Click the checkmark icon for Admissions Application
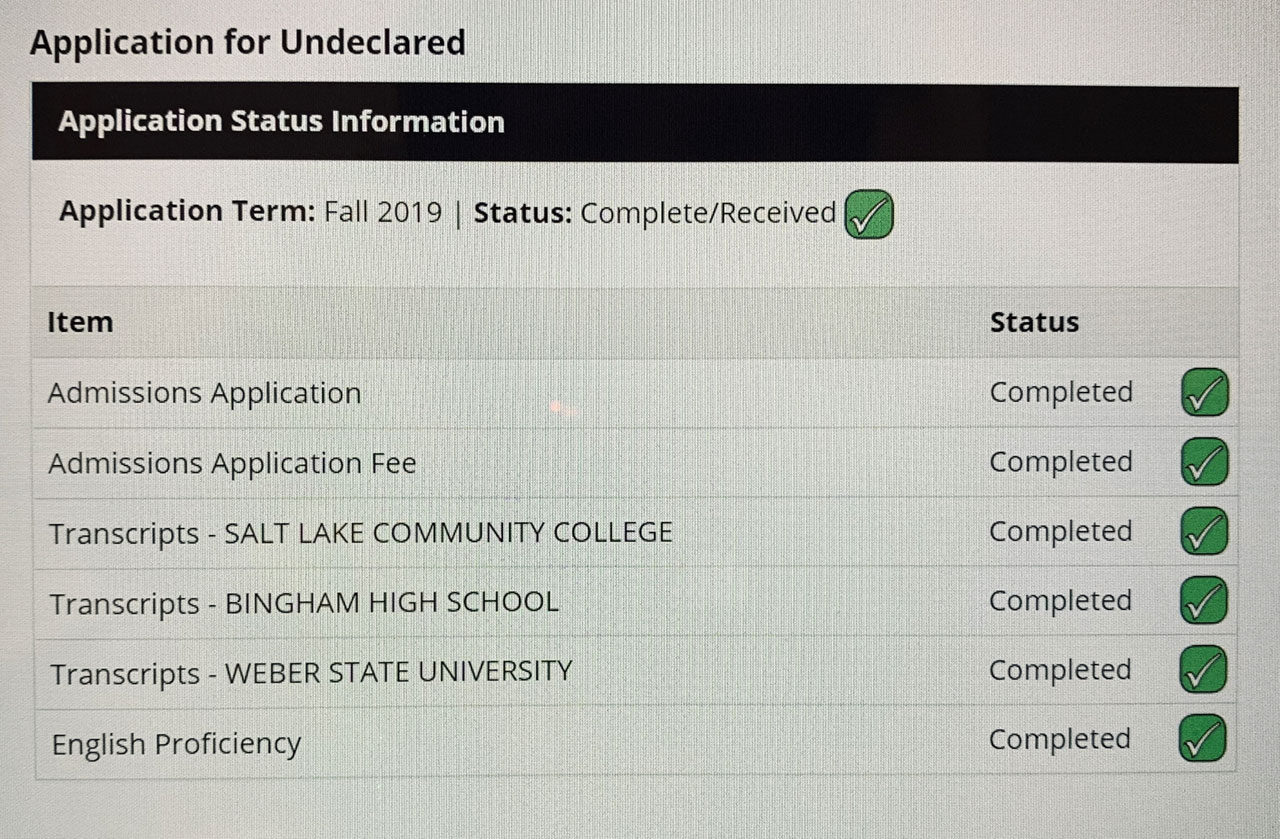This screenshot has height=839, width=1280. click(x=1204, y=393)
